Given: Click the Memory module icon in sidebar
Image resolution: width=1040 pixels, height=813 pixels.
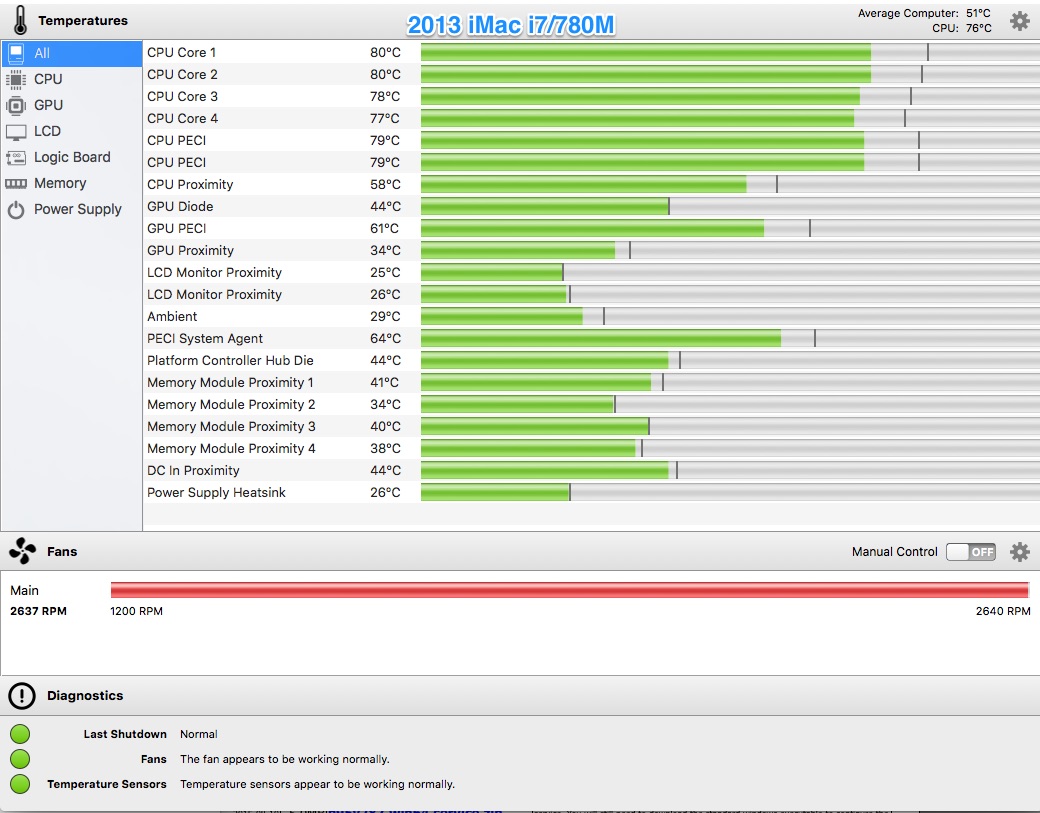Looking at the screenshot, I should coord(16,183).
